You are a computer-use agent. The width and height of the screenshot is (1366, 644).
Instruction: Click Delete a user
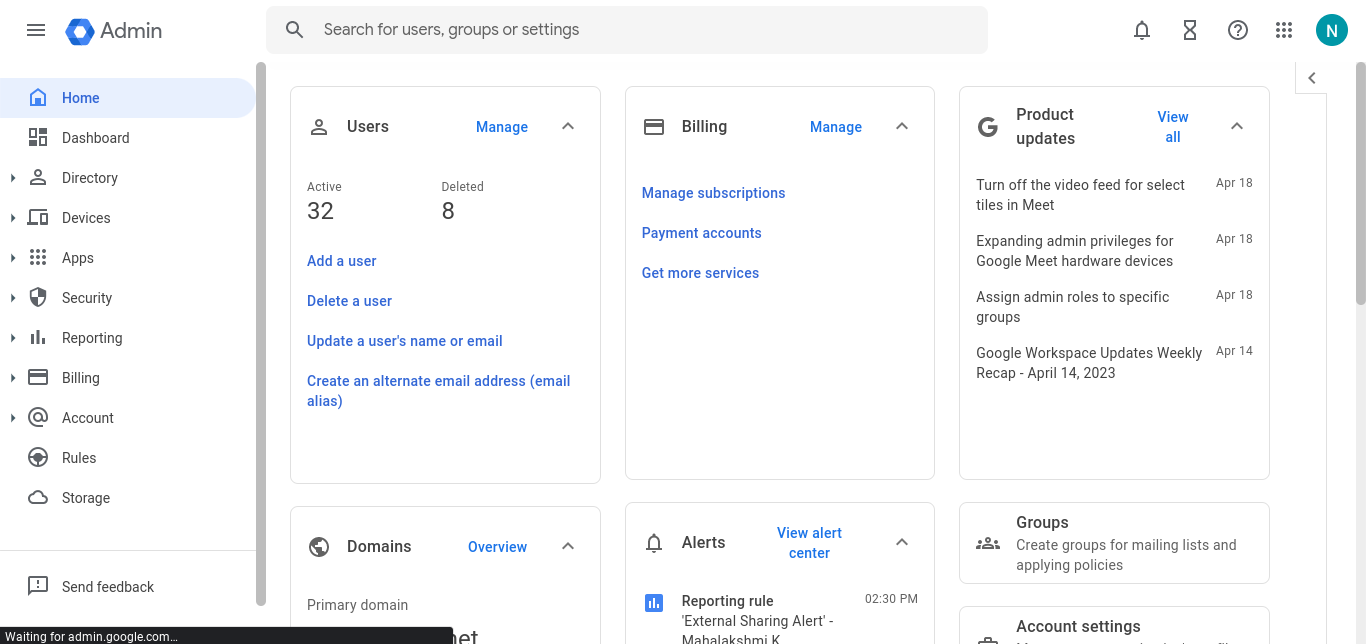tap(349, 301)
